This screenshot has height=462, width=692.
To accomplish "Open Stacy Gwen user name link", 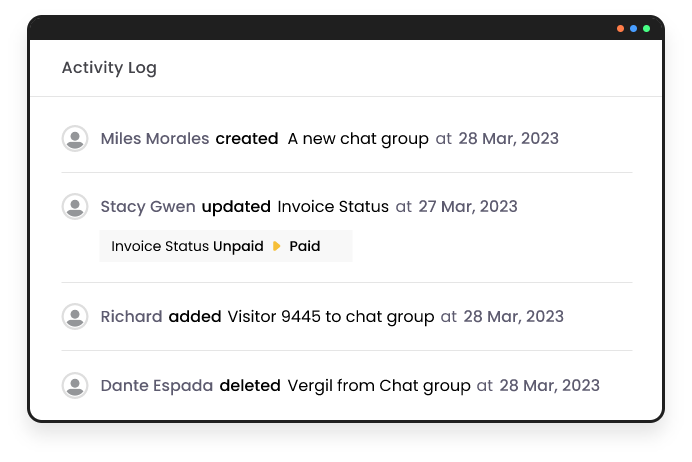I will pyautogui.click(x=148, y=207).
